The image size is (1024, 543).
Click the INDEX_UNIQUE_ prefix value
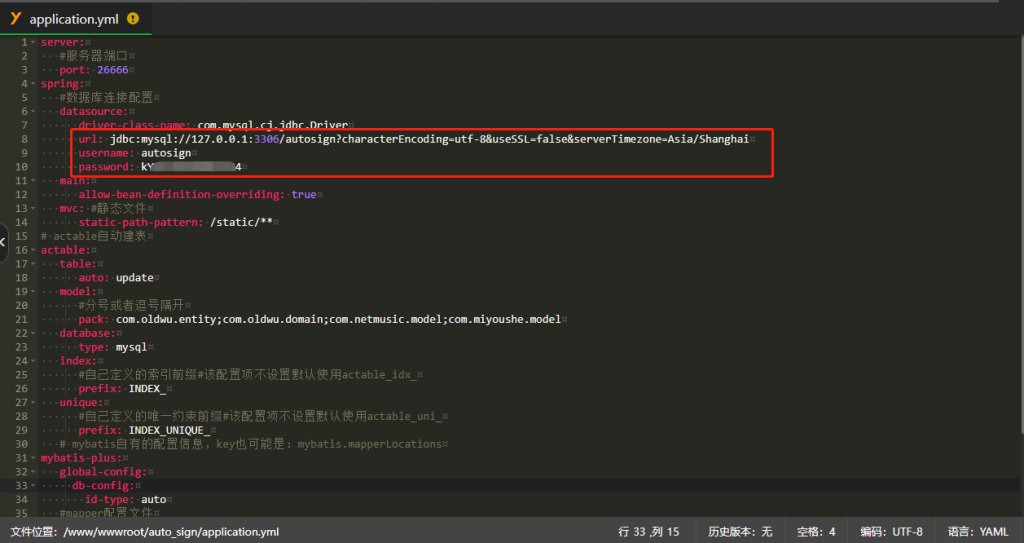pyautogui.click(x=169, y=430)
